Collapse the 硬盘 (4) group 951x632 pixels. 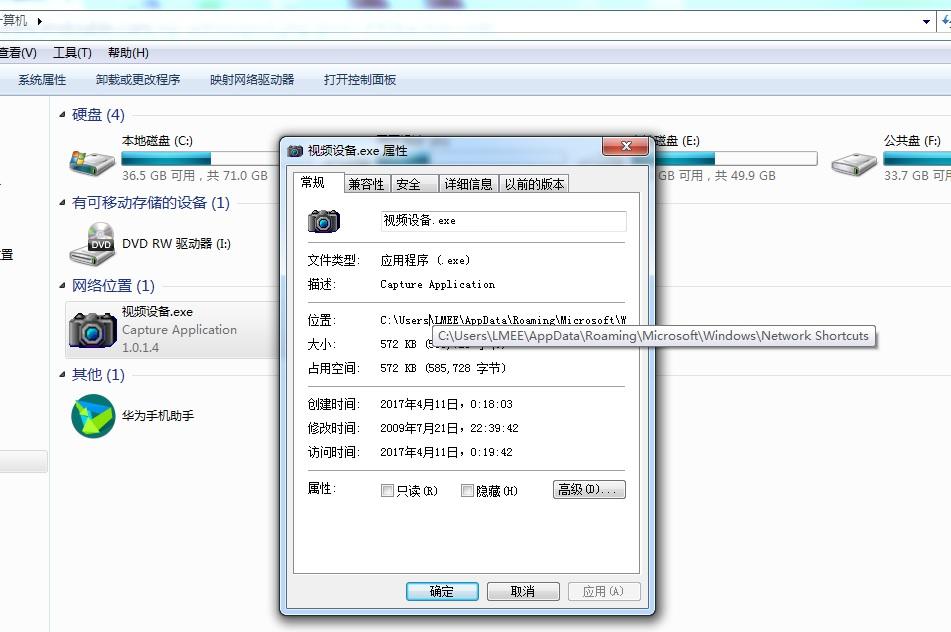[x=62, y=114]
